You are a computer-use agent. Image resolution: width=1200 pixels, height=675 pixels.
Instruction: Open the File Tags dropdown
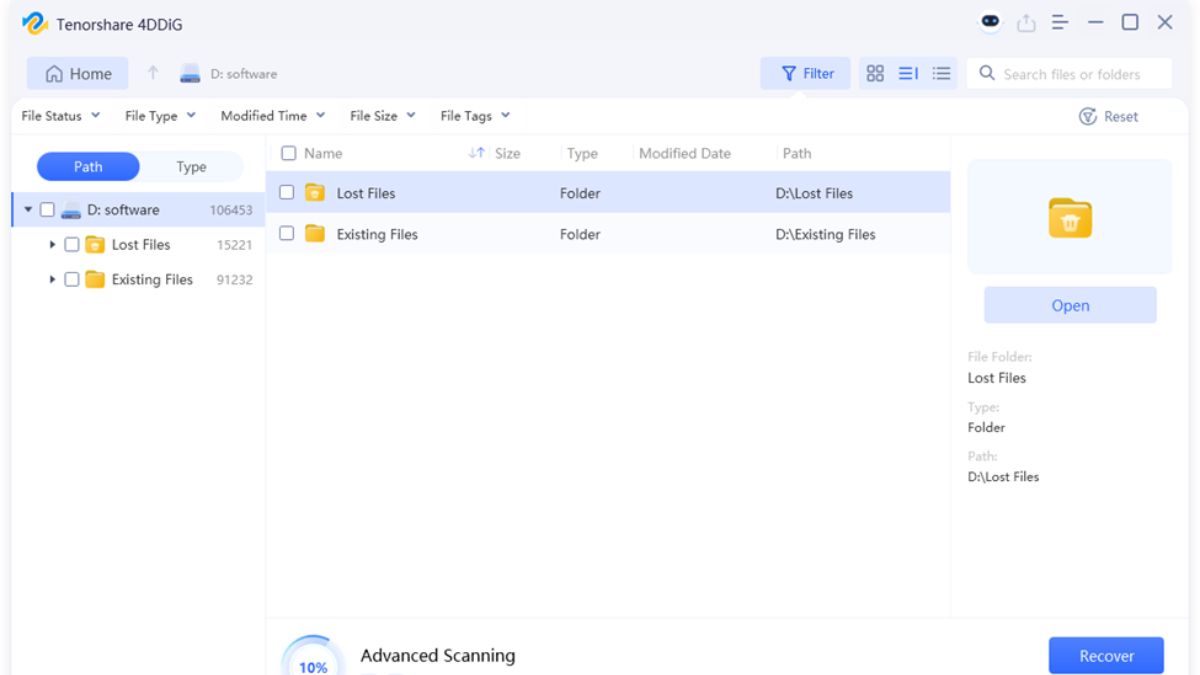click(x=475, y=116)
